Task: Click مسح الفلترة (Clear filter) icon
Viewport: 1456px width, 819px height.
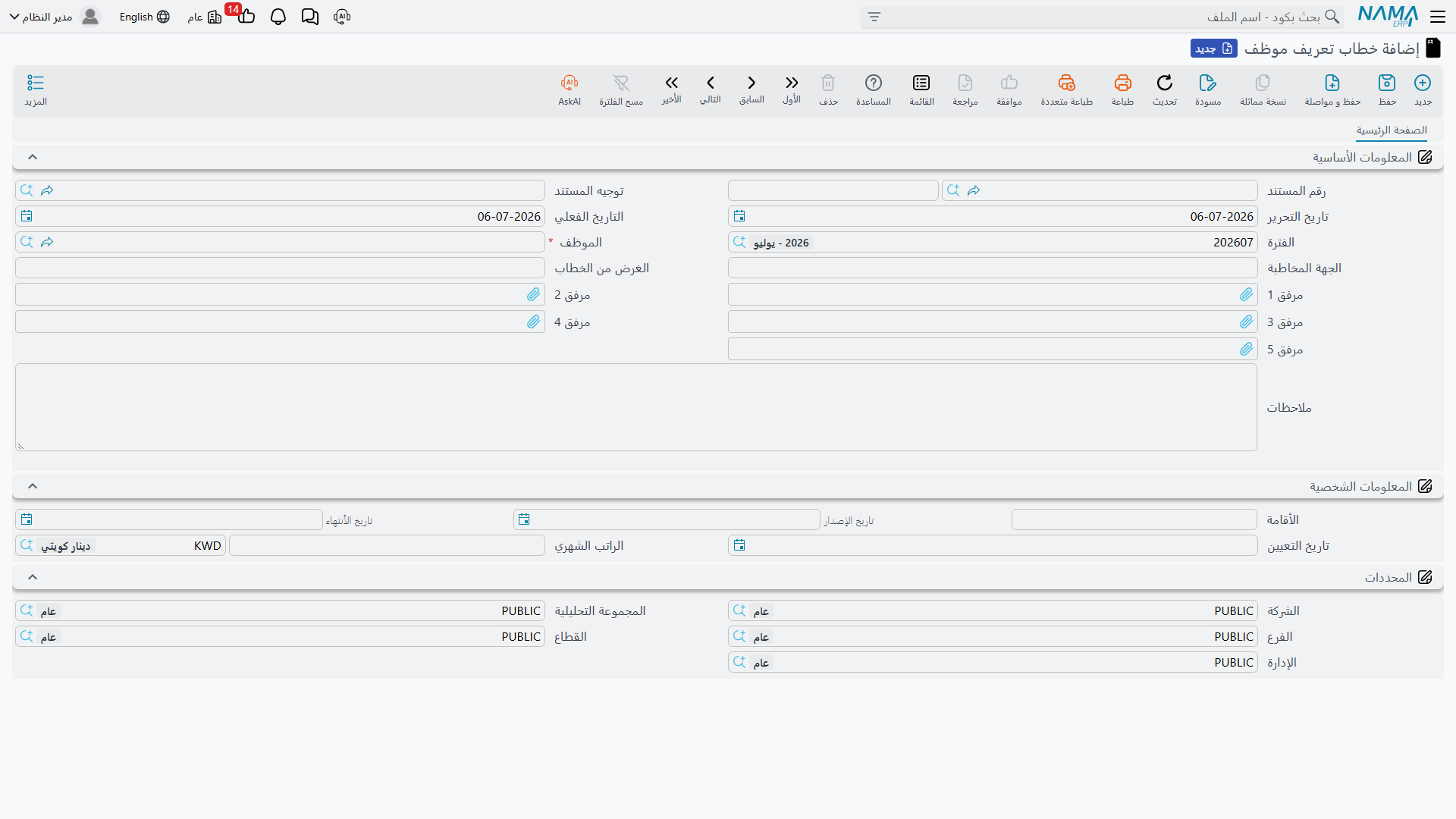Action: click(x=621, y=83)
